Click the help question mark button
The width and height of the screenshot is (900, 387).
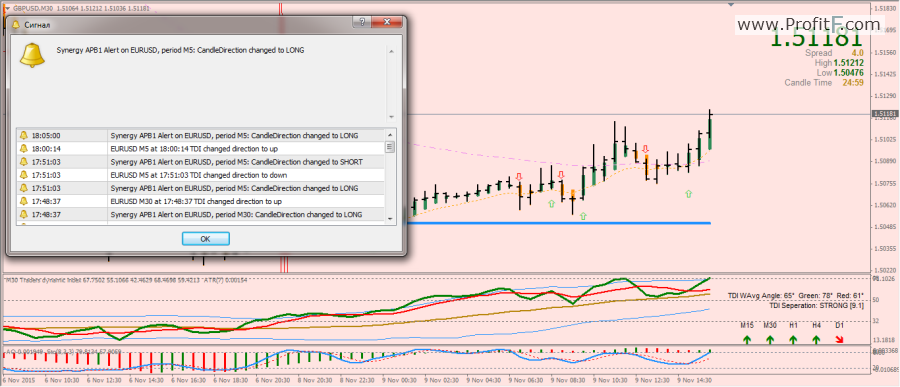point(362,21)
